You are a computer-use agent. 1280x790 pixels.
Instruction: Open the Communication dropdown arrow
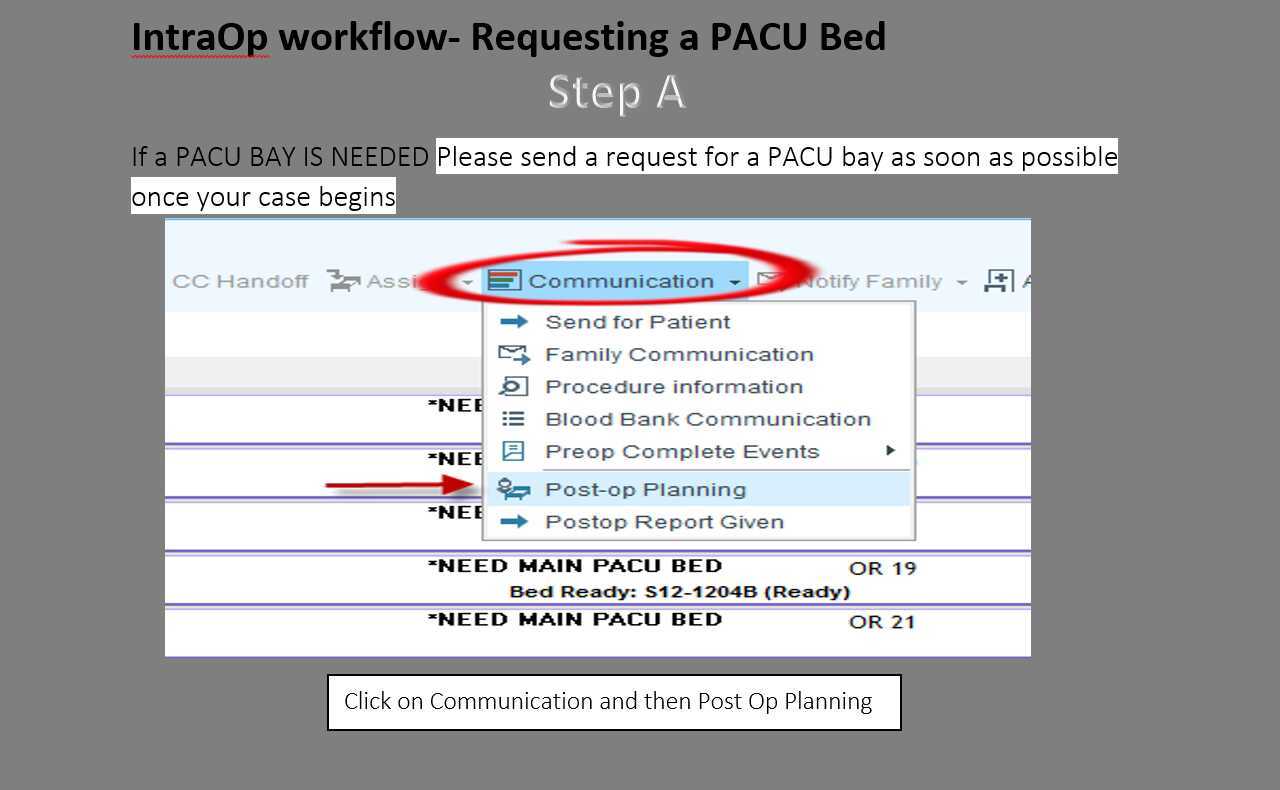(x=735, y=281)
